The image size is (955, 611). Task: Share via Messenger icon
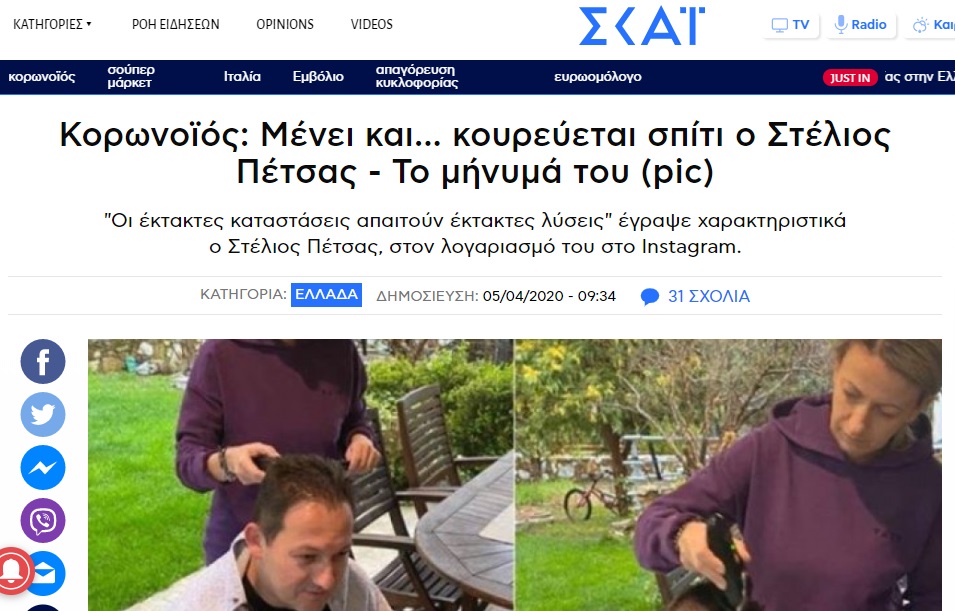43,467
